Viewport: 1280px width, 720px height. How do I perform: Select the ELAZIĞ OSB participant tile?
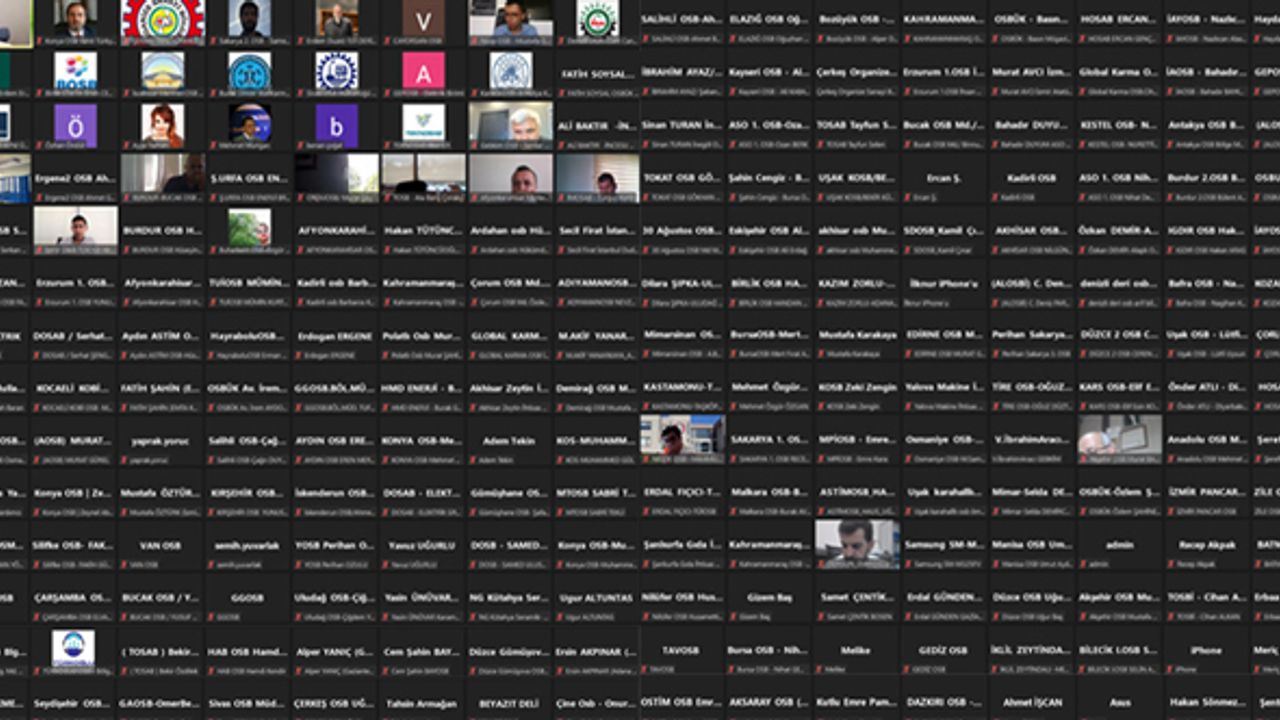770,22
